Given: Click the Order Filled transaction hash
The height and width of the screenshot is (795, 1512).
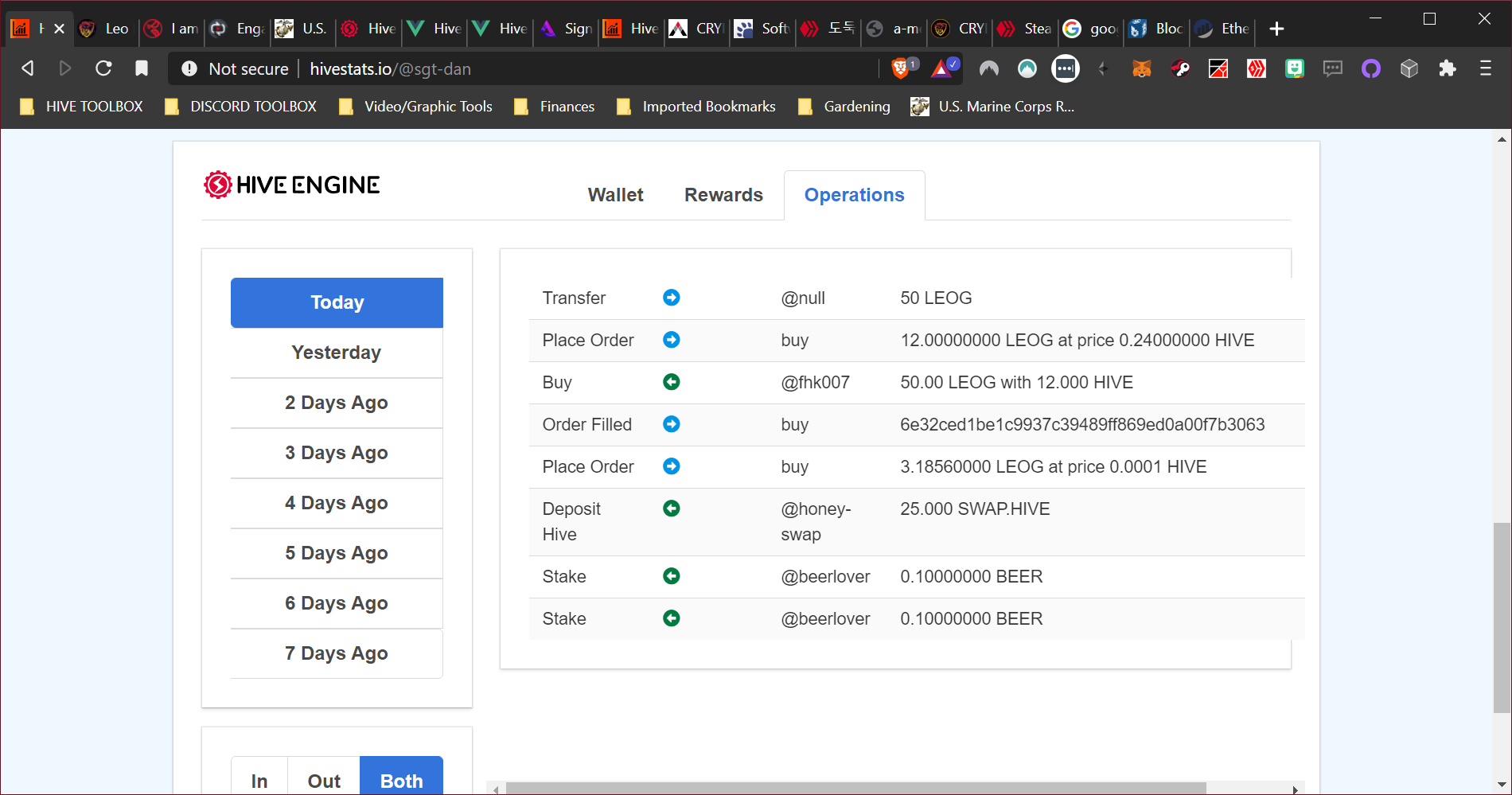Looking at the screenshot, I should click(1082, 424).
